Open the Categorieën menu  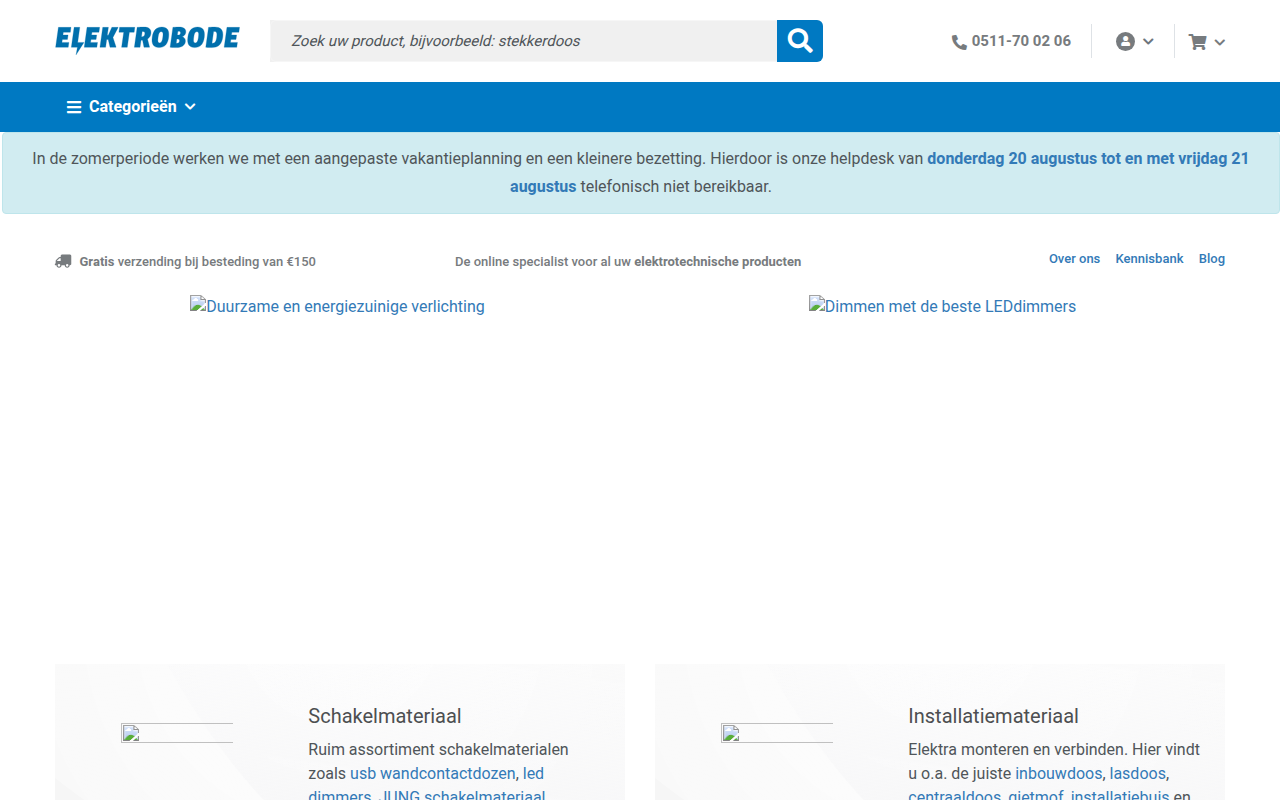click(x=132, y=107)
